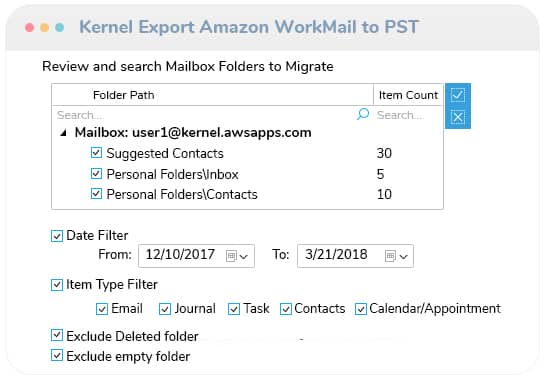Viewport: 545px width, 380px height.
Task: Click the orange window dot
Action: point(44,27)
